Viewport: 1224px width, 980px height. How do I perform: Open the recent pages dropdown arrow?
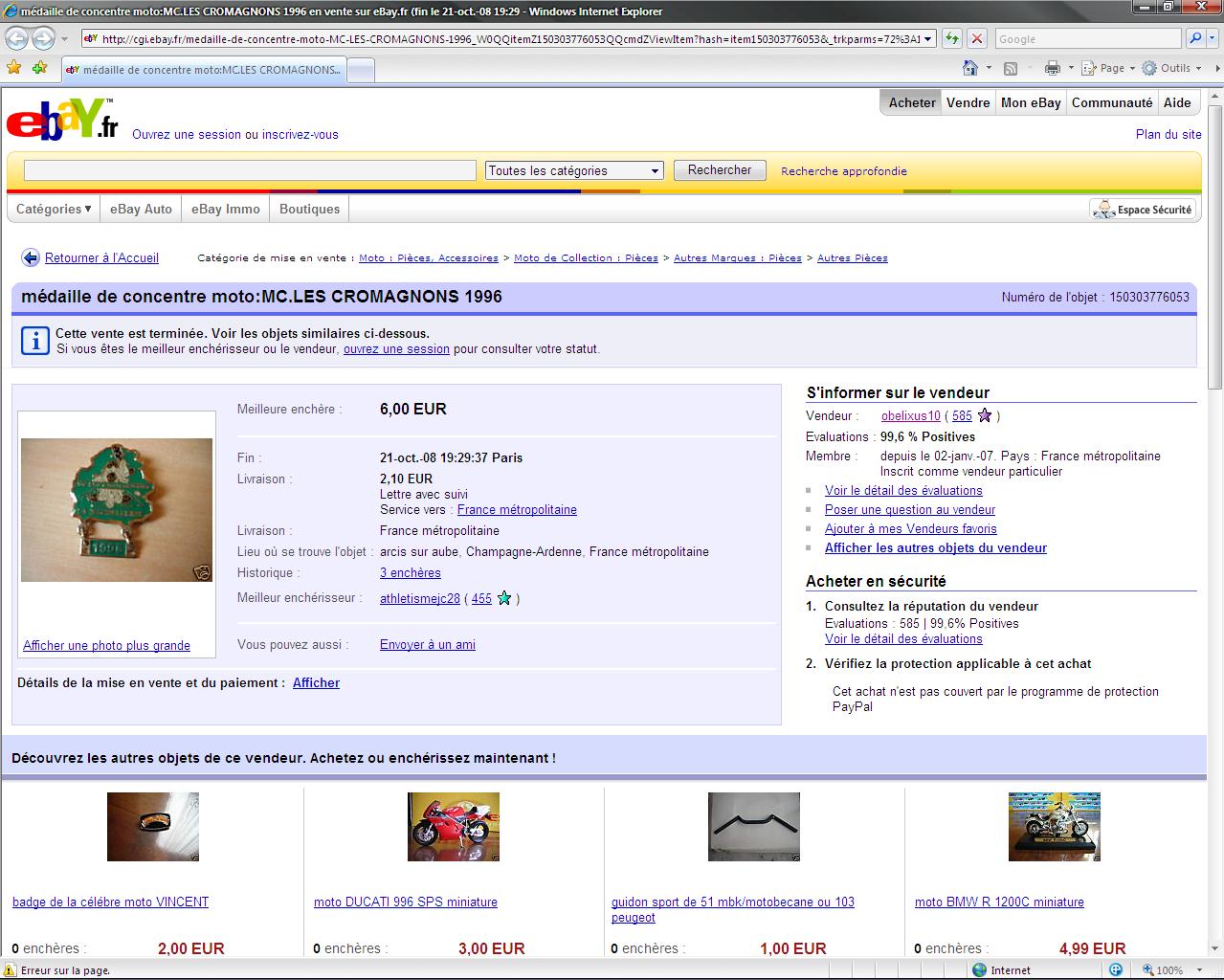click(x=64, y=39)
